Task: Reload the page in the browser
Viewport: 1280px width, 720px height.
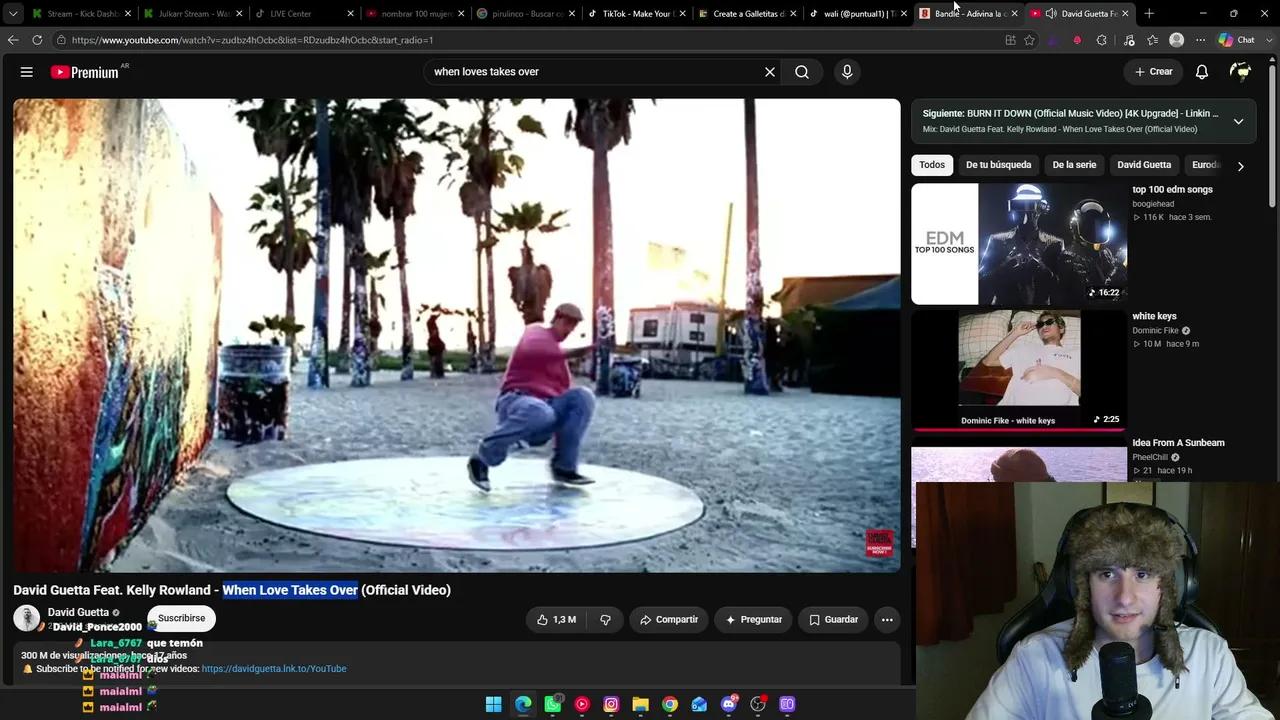Action: click(37, 40)
